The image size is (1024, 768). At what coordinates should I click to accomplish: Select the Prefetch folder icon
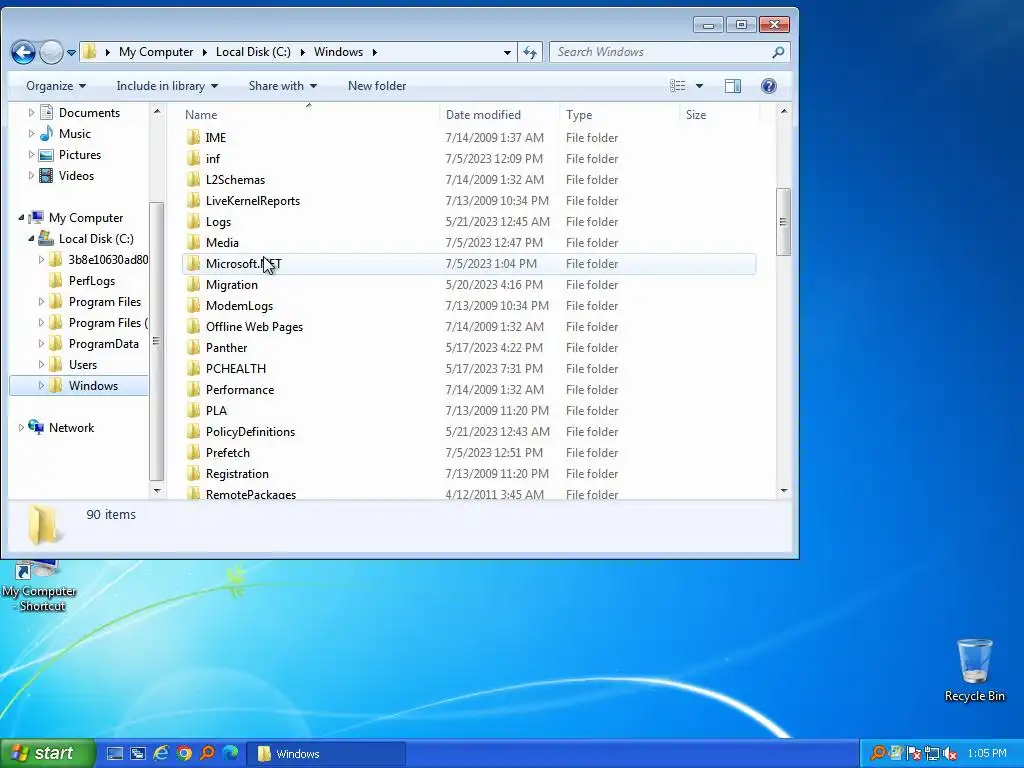[x=193, y=453]
